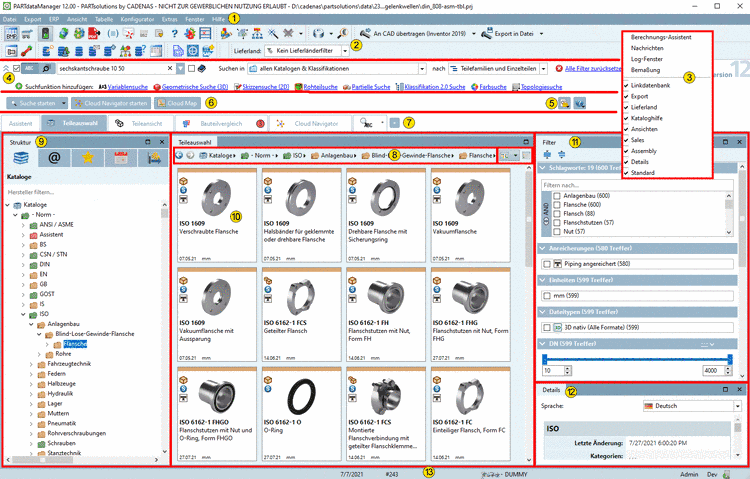Open search history dropdown arrow

point(180,68)
